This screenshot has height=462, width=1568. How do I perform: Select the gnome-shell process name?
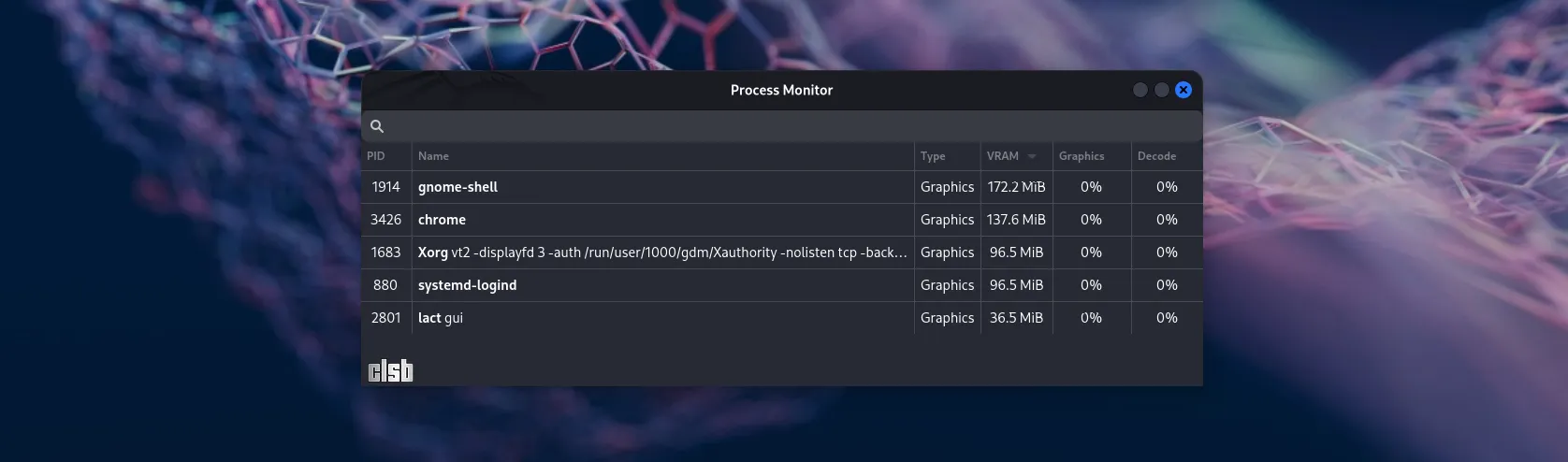pyautogui.click(x=457, y=187)
